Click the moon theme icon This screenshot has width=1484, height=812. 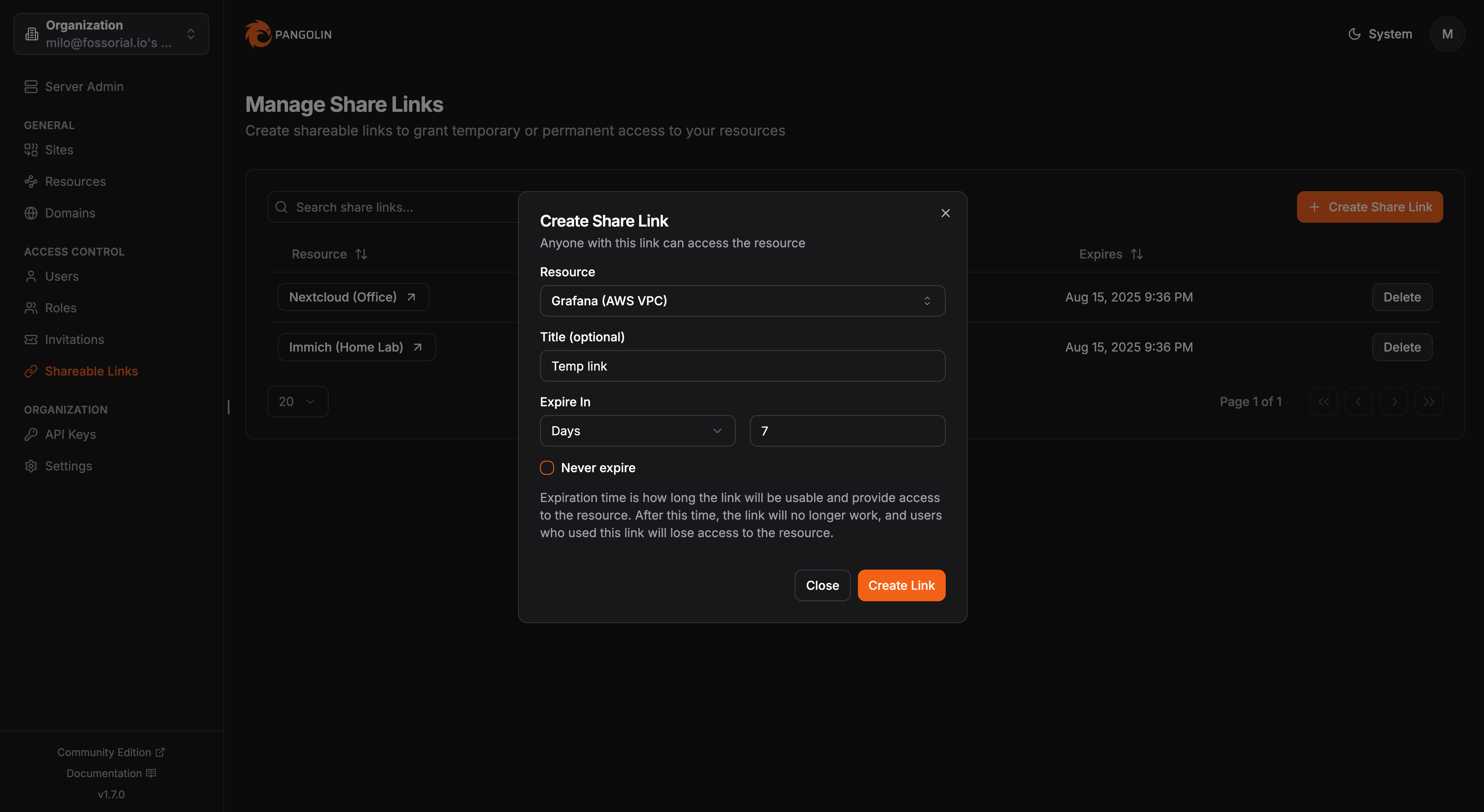coord(1354,34)
